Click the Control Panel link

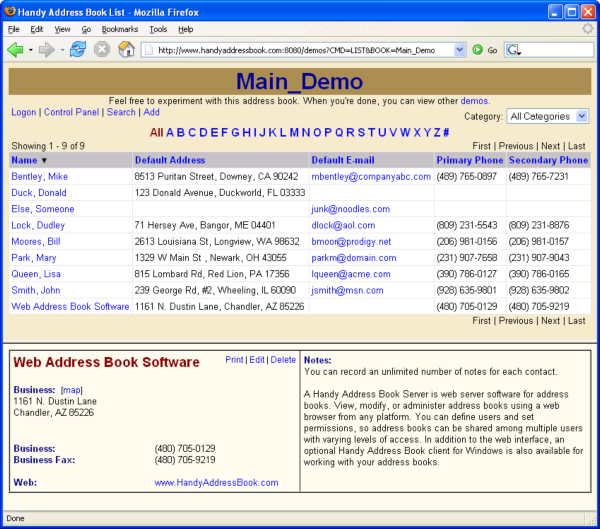[71, 112]
